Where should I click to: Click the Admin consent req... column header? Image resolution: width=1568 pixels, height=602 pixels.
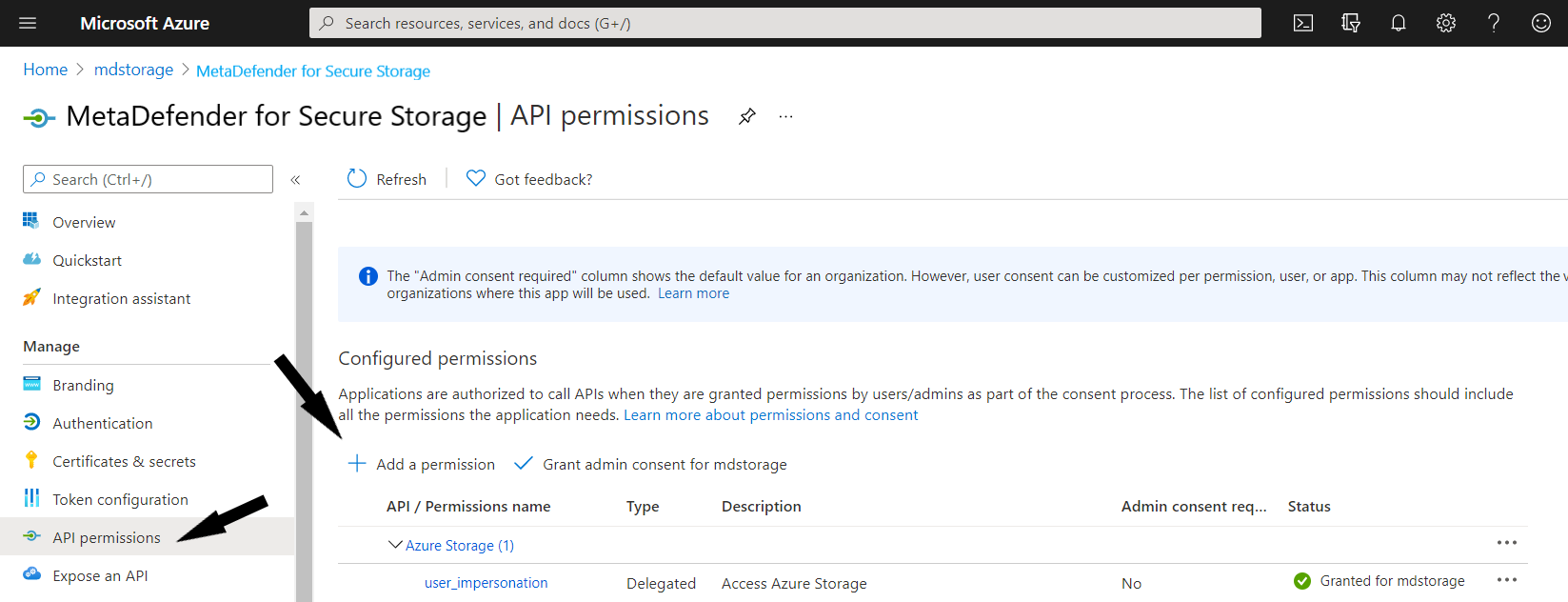coord(1194,507)
